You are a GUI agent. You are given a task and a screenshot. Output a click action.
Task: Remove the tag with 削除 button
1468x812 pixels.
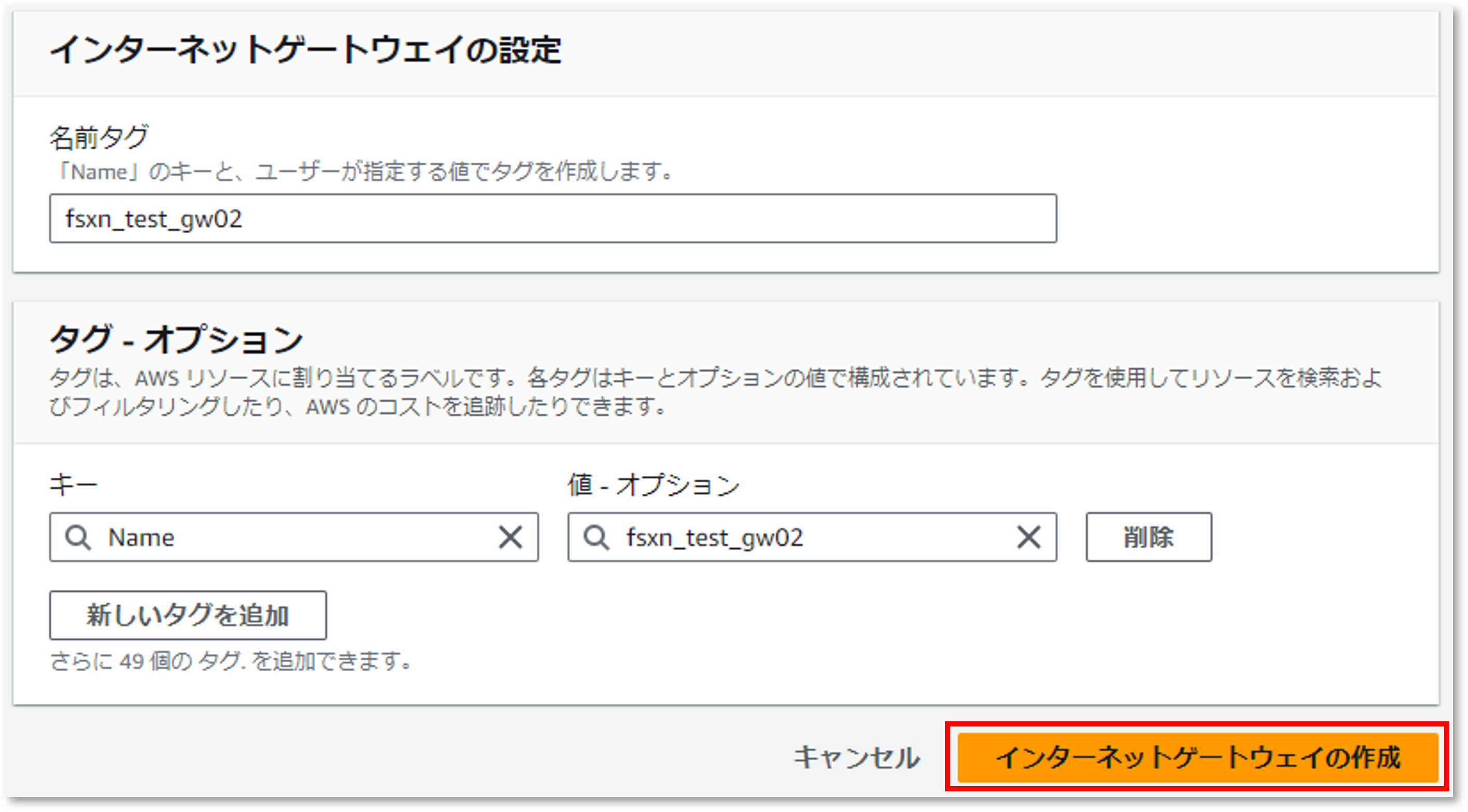(1149, 537)
